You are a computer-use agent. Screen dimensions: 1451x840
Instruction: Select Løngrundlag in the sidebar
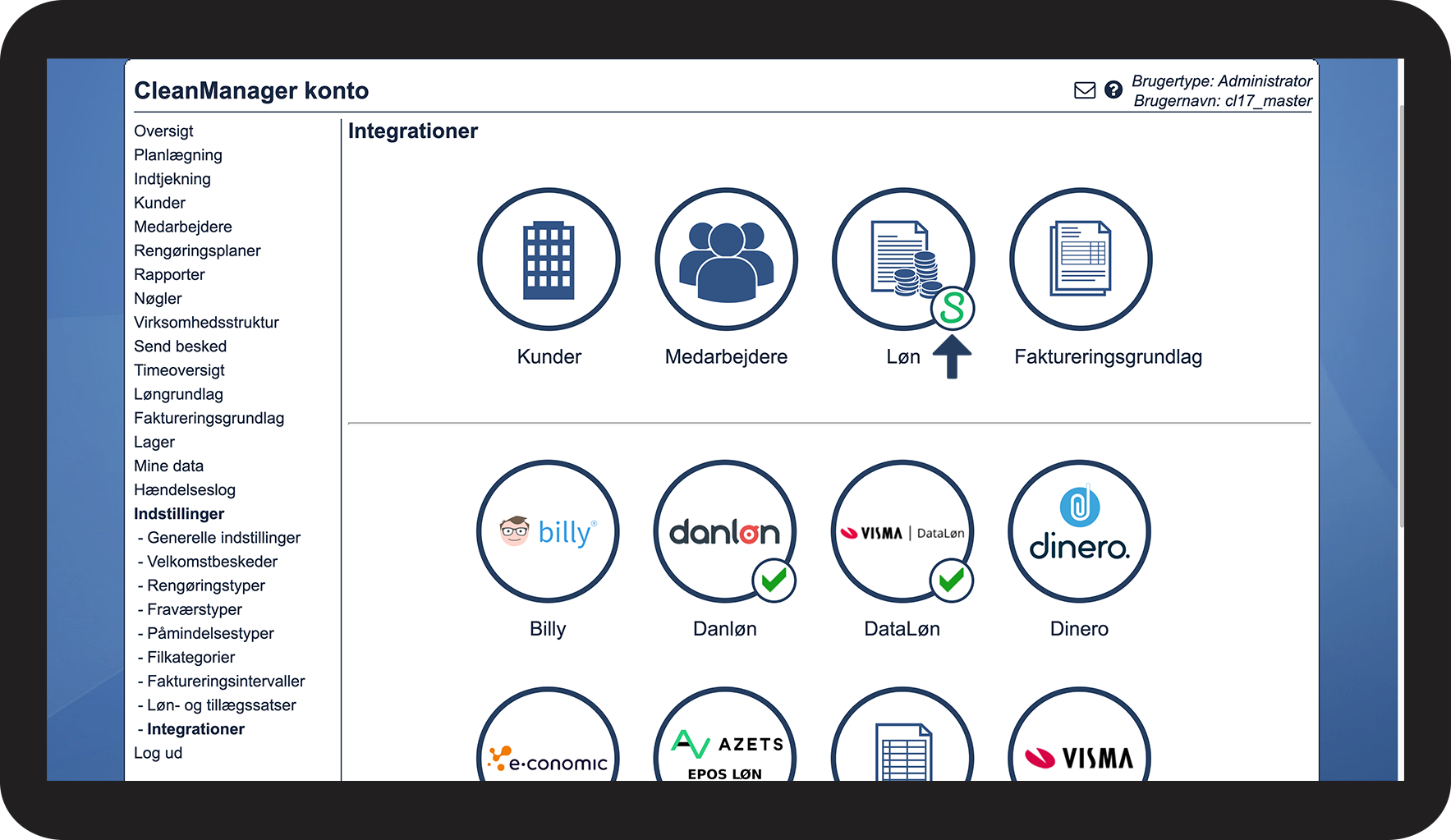[178, 394]
